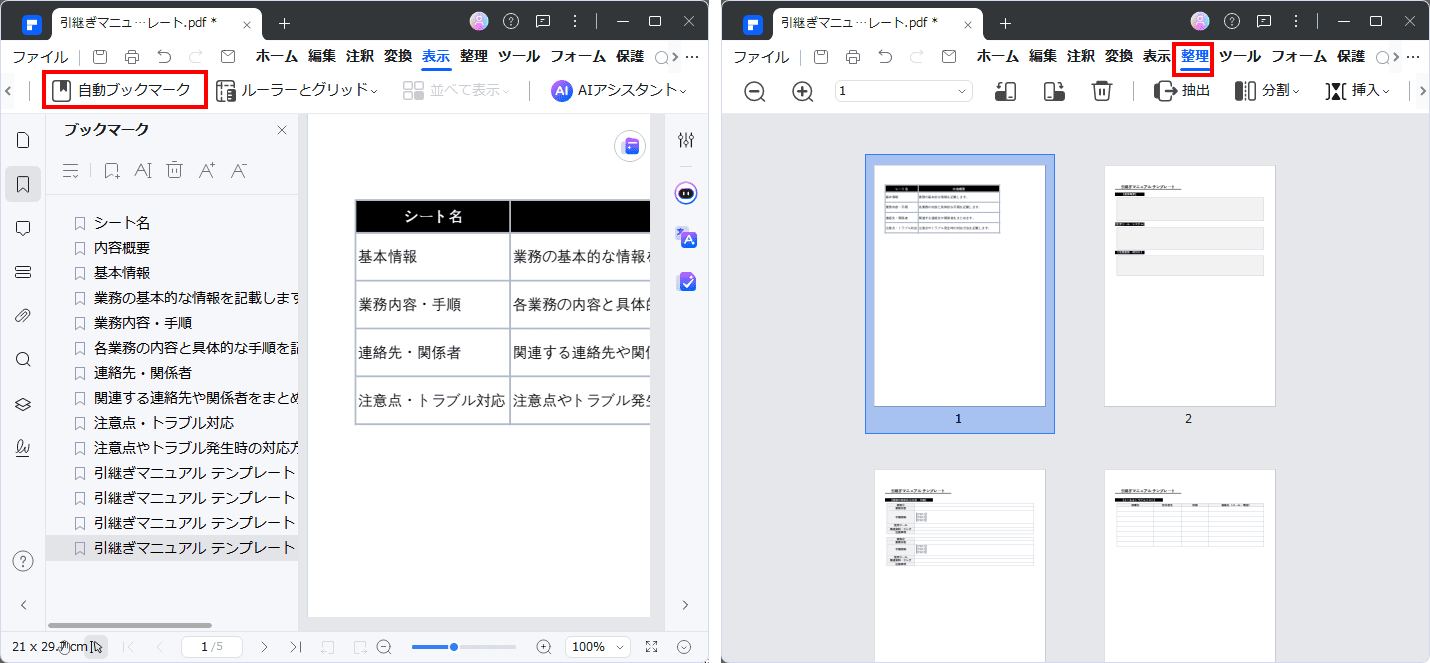Screen dimensions: 1430x663
Task: Open the attachments paperclip panel in left sidebar
Action: [23, 316]
